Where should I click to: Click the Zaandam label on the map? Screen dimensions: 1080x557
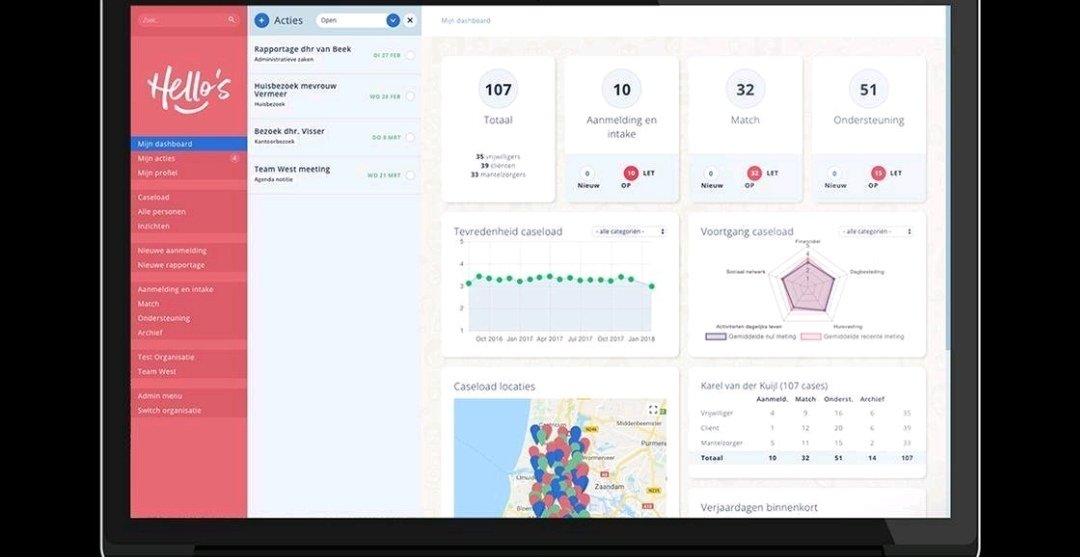click(609, 486)
